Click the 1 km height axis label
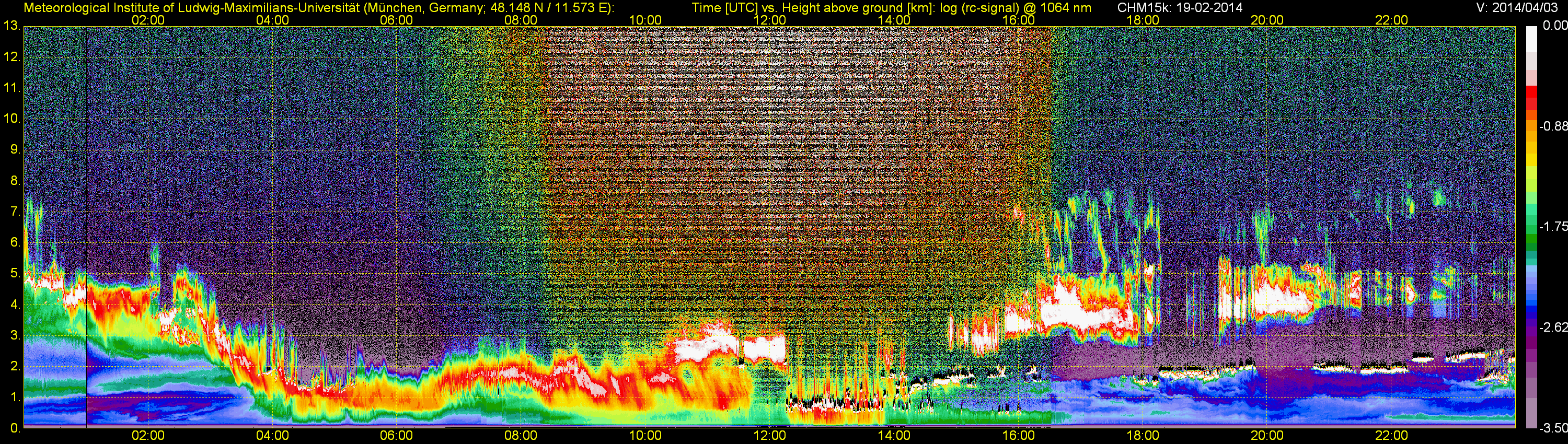This screenshot has height=444, width=1568. click(15, 397)
